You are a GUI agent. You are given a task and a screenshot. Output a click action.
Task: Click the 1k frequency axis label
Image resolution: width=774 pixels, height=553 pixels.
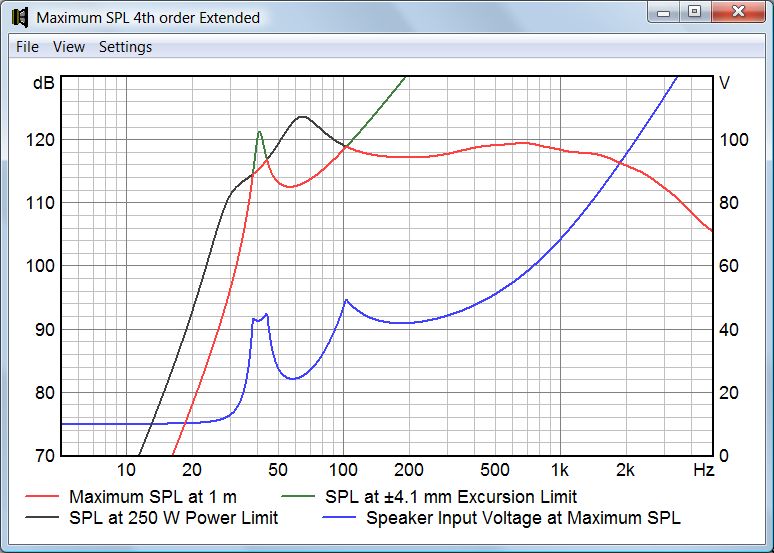(x=560, y=470)
